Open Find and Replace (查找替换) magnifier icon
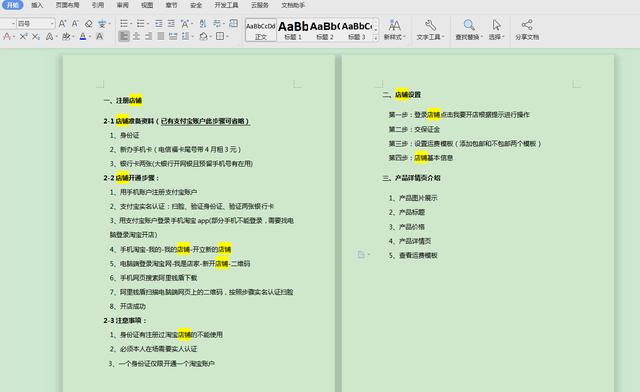This screenshot has width=640, height=392. (469, 25)
